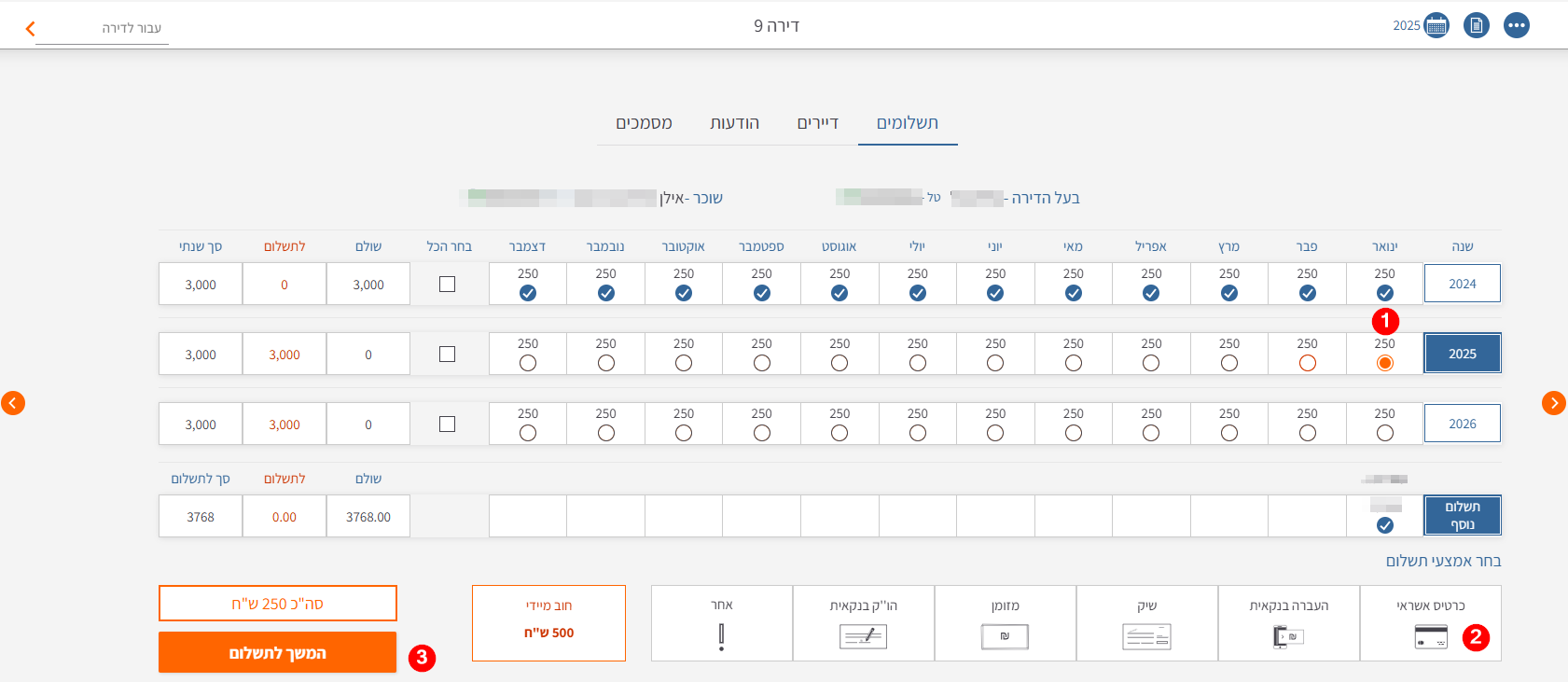The image size is (1568, 682).
Task: Pick cash (מזומן) payment option
Action: (1005, 623)
